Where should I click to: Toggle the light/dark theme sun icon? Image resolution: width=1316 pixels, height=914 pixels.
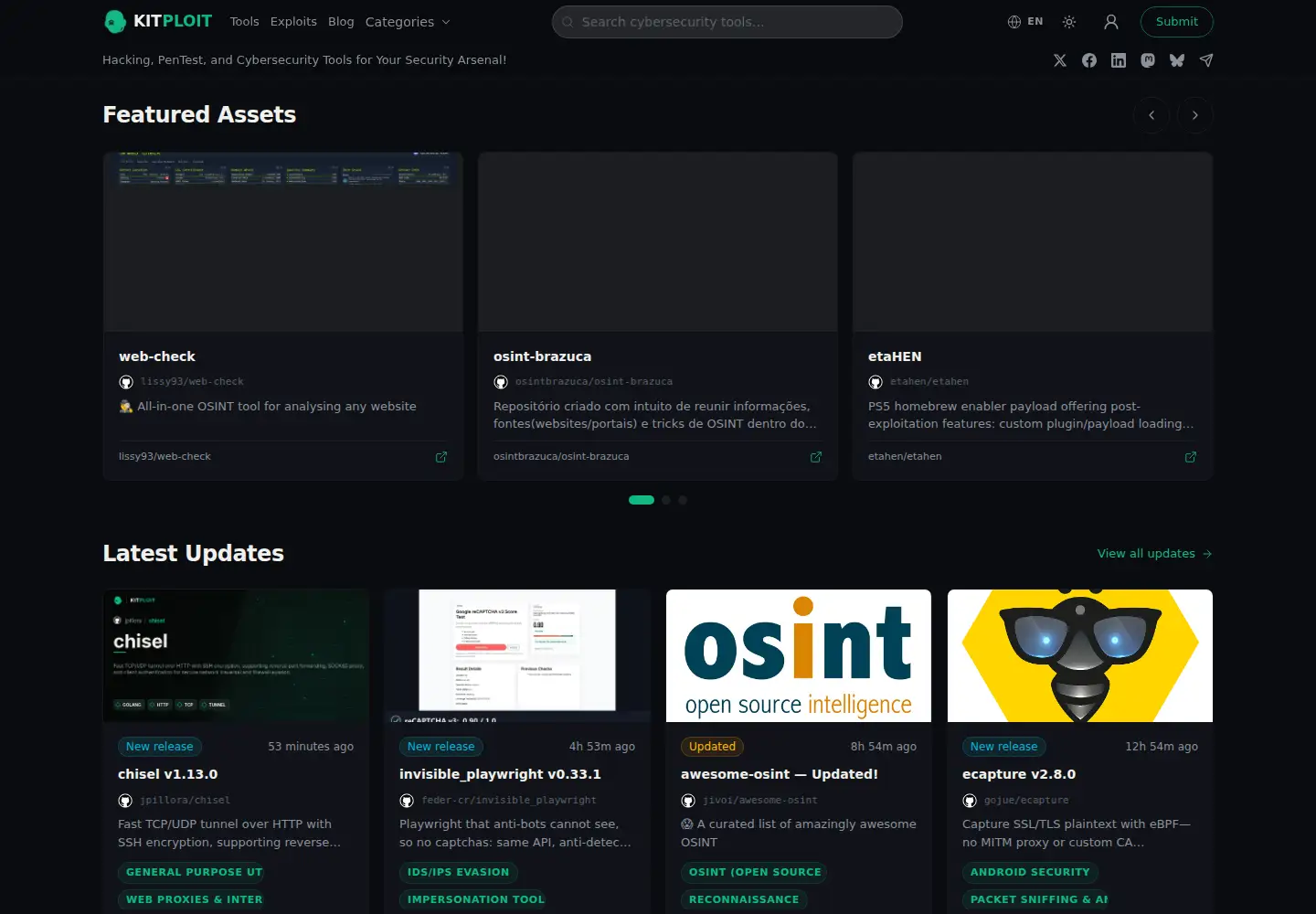pyautogui.click(x=1069, y=22)
